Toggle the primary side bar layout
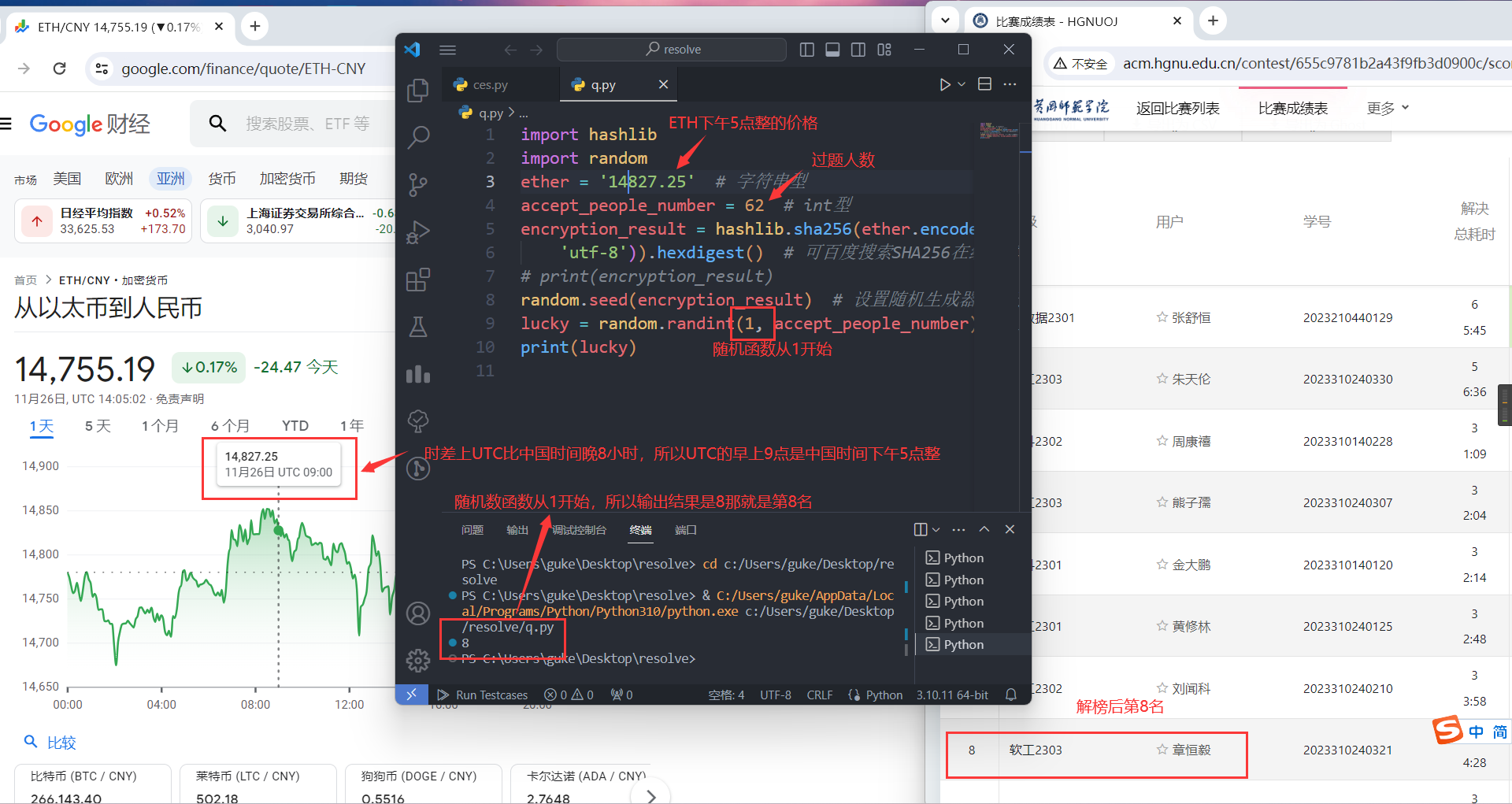The height and width of the screenshot is (804, 1512). point(806,50)
